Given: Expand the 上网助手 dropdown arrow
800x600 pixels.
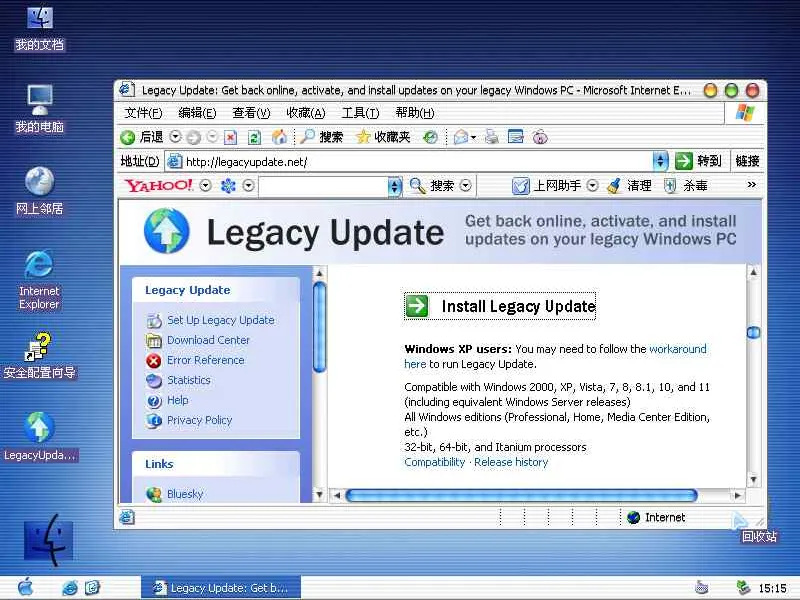Looking at the screenshot, I should tap(592, 185).
